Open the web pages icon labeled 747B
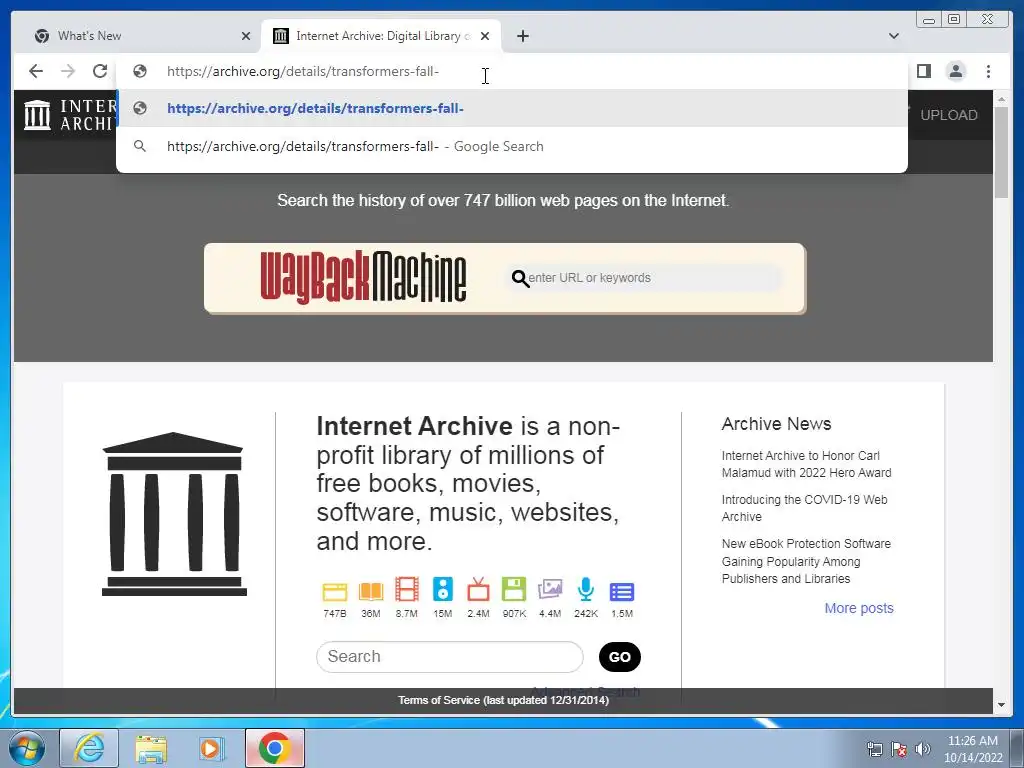 (334, 591)
